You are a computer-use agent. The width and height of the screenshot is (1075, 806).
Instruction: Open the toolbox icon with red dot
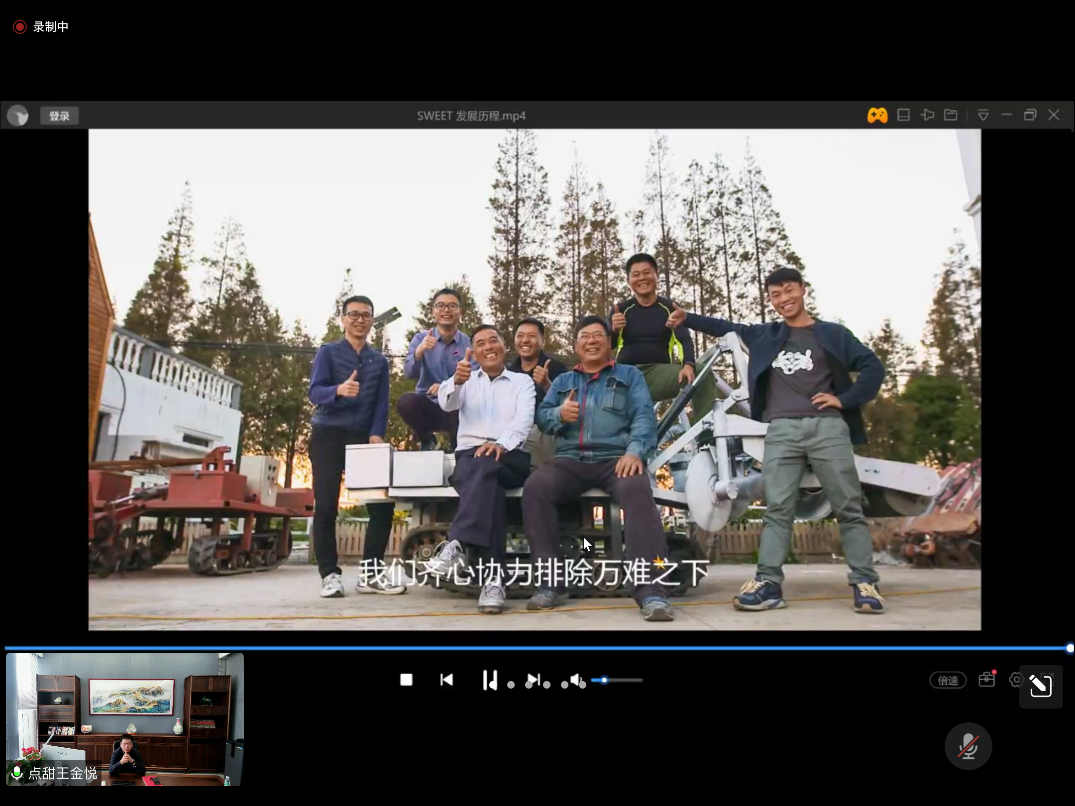pos(987,679)
